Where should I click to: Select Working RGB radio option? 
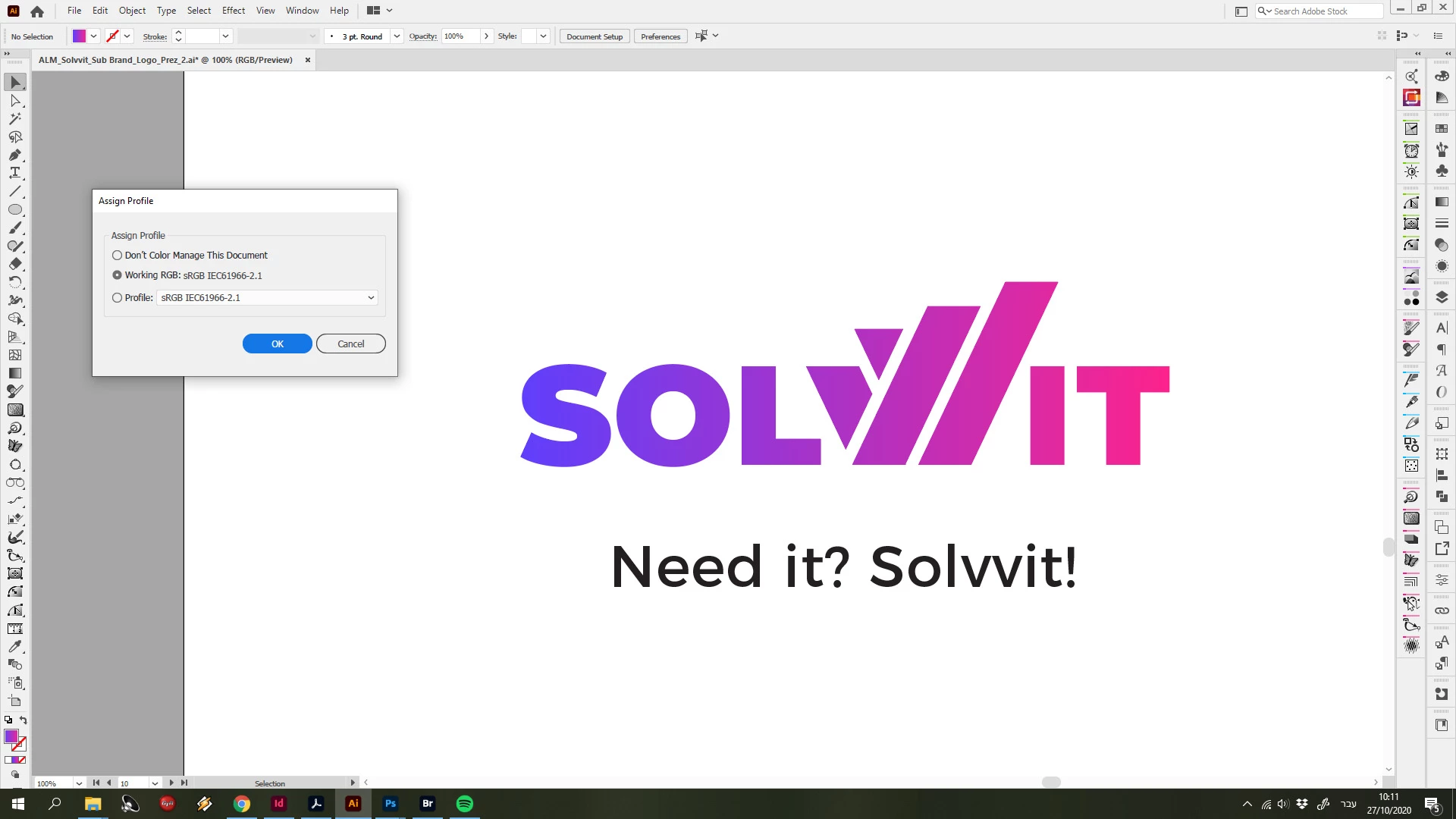(118, 275)
